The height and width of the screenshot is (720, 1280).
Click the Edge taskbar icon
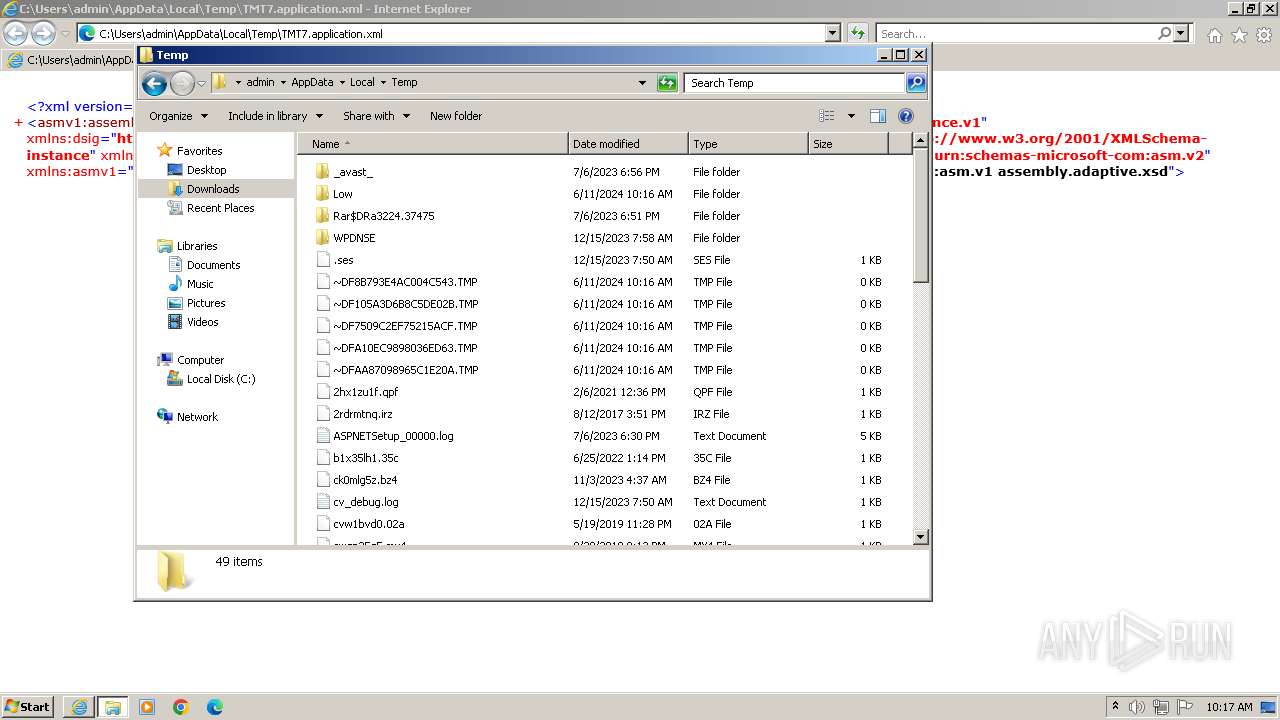point(215,707)
